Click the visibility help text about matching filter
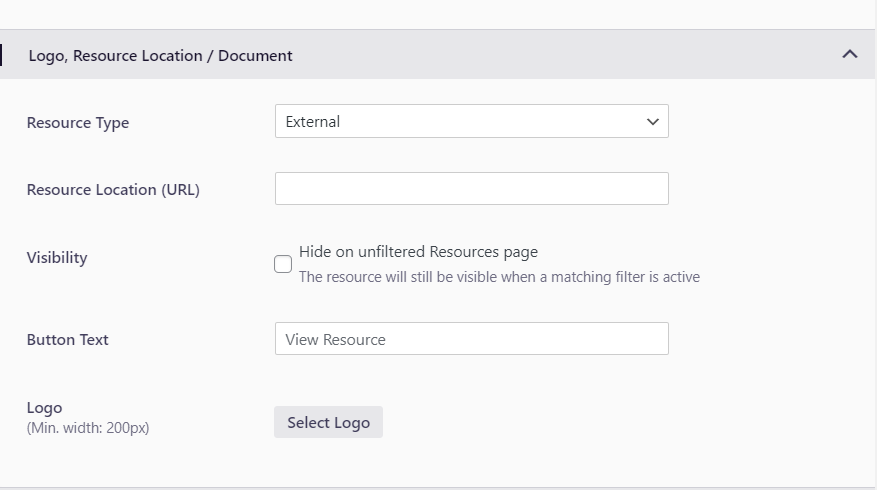The image size is (877, 490). (x=499, y=277)
